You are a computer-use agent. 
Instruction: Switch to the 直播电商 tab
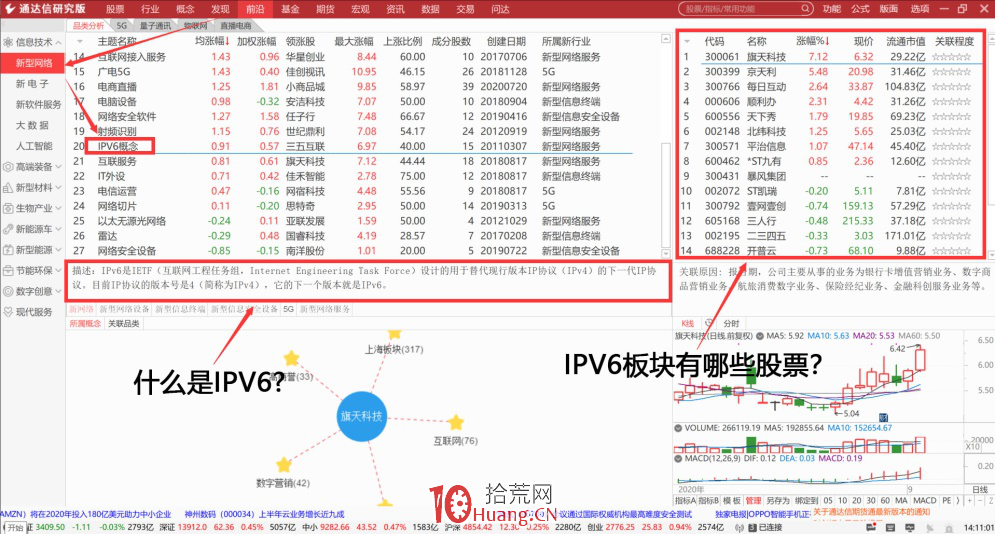(x=235, y=25)
